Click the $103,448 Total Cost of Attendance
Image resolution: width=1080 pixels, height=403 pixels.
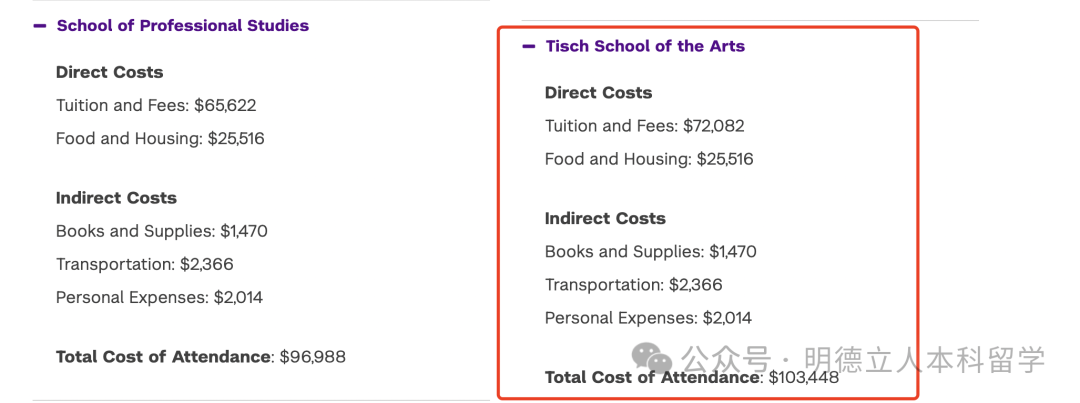coord(692,378)
